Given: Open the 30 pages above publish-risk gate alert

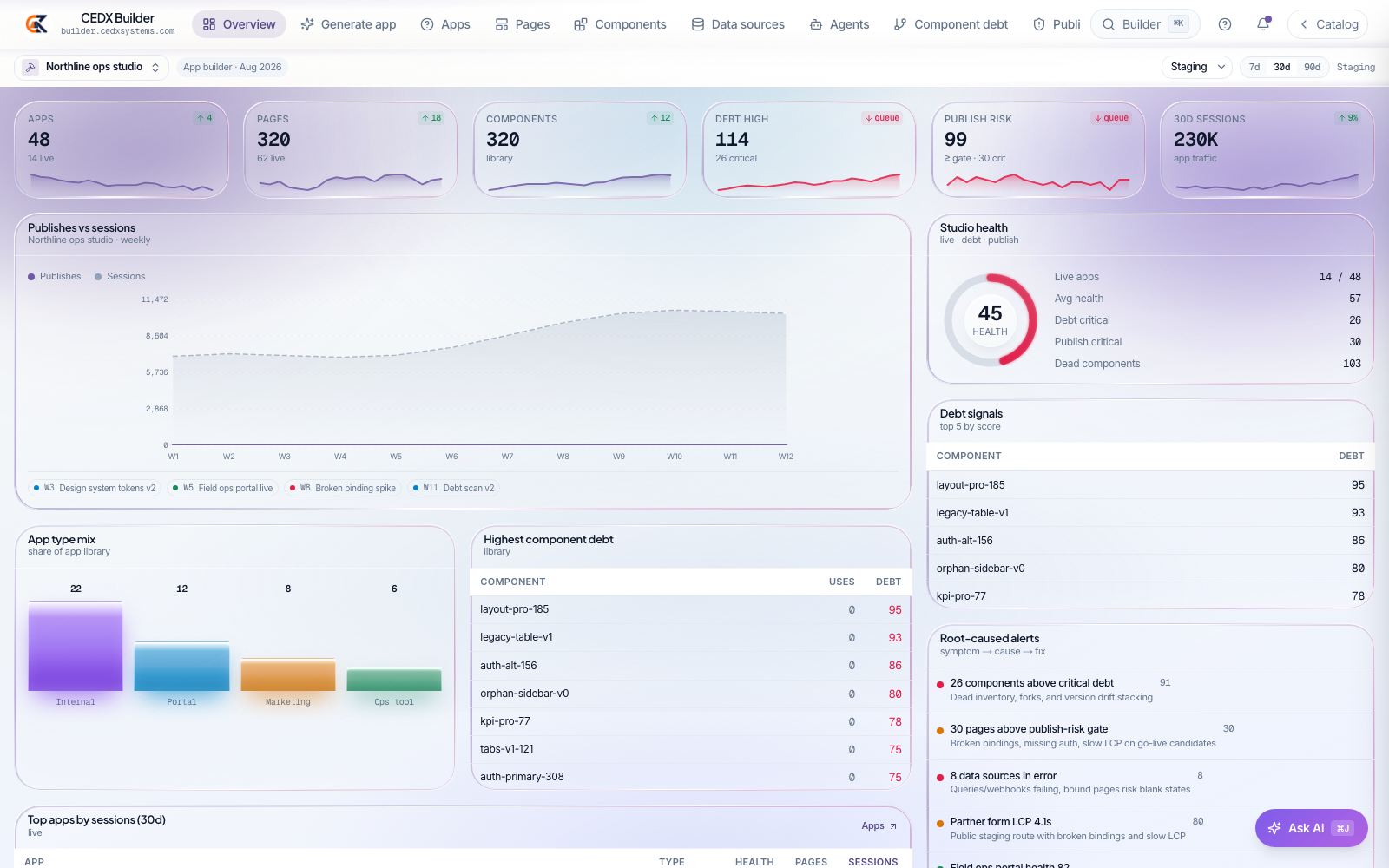Looking at the screenshot, I should click(1150, 736).
